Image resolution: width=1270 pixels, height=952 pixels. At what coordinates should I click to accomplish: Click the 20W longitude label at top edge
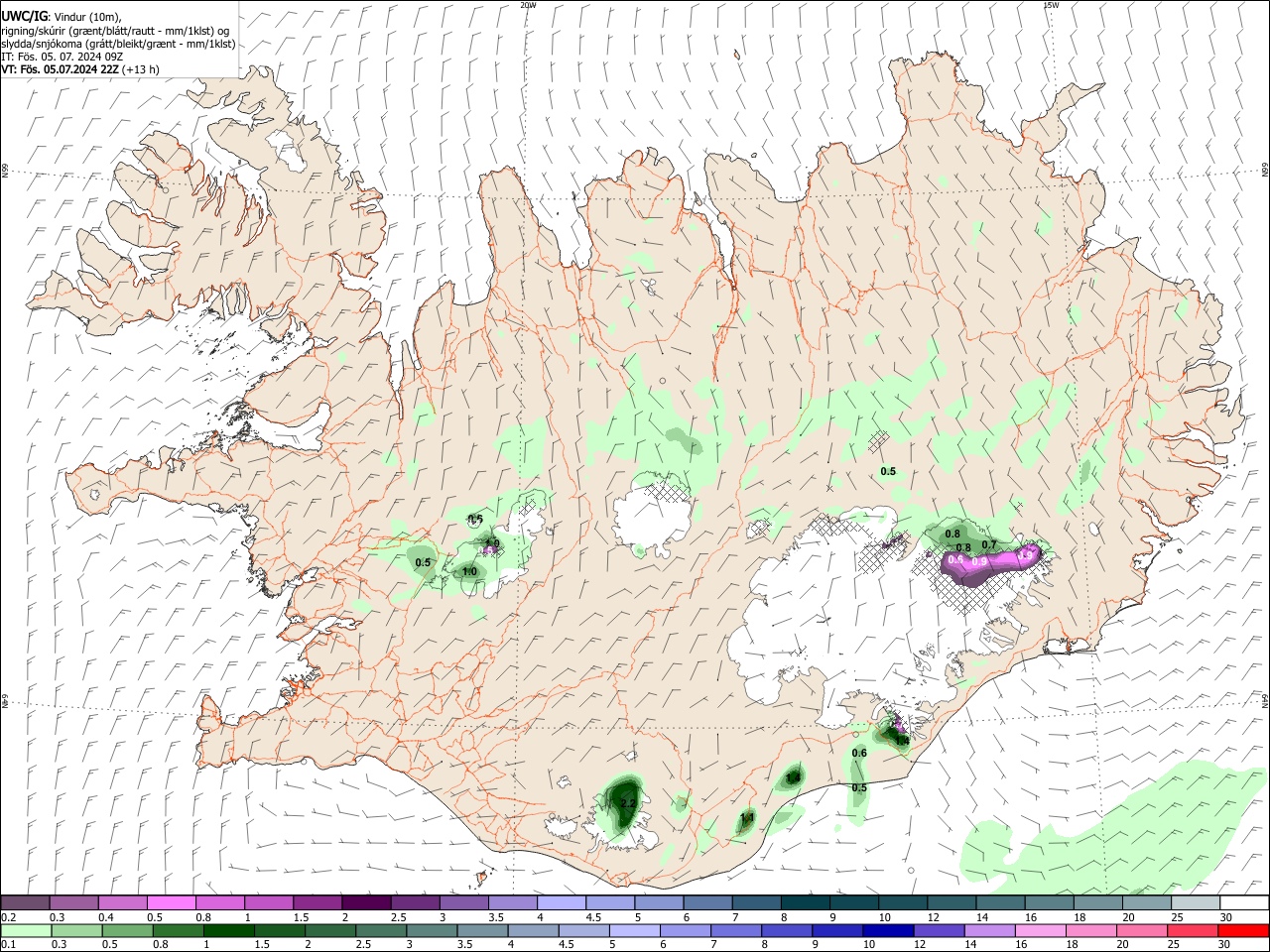(x=528, y=4)
